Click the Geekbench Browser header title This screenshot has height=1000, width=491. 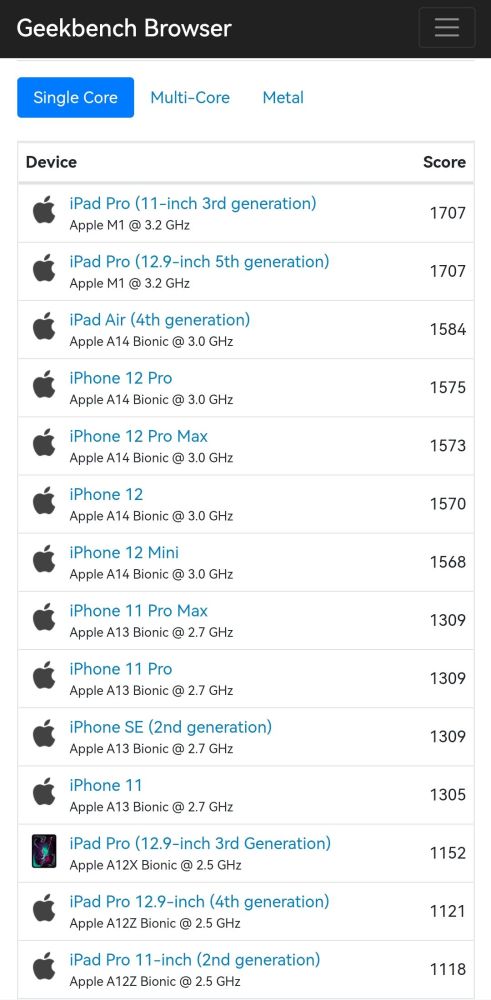(124, 28)
